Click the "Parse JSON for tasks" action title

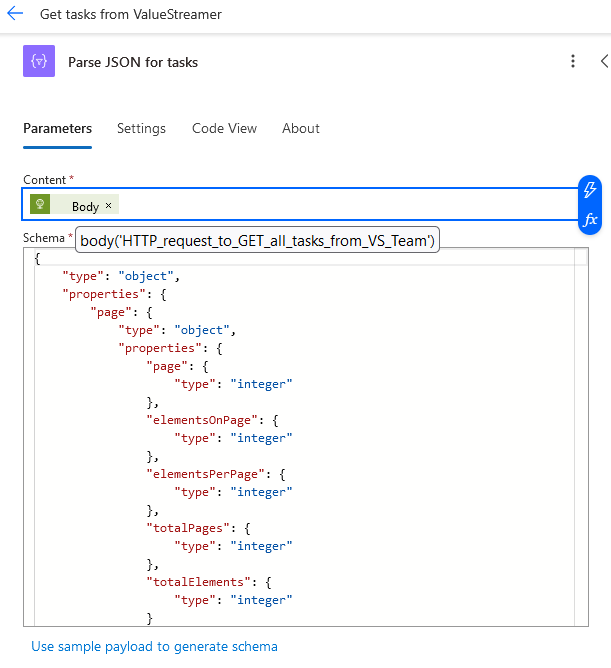[133, 62]
